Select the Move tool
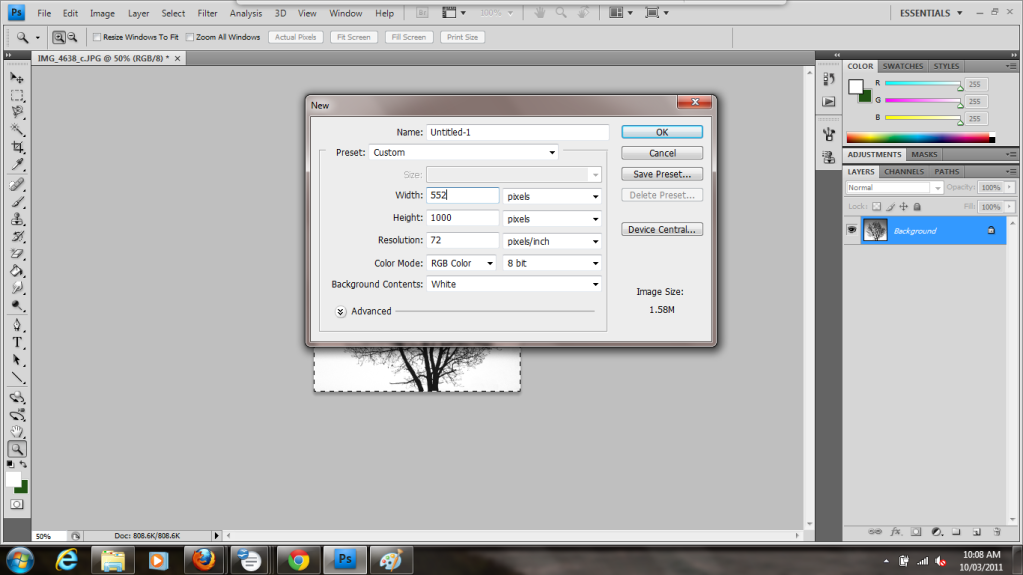1023x575 pixels. click(17, 78)
